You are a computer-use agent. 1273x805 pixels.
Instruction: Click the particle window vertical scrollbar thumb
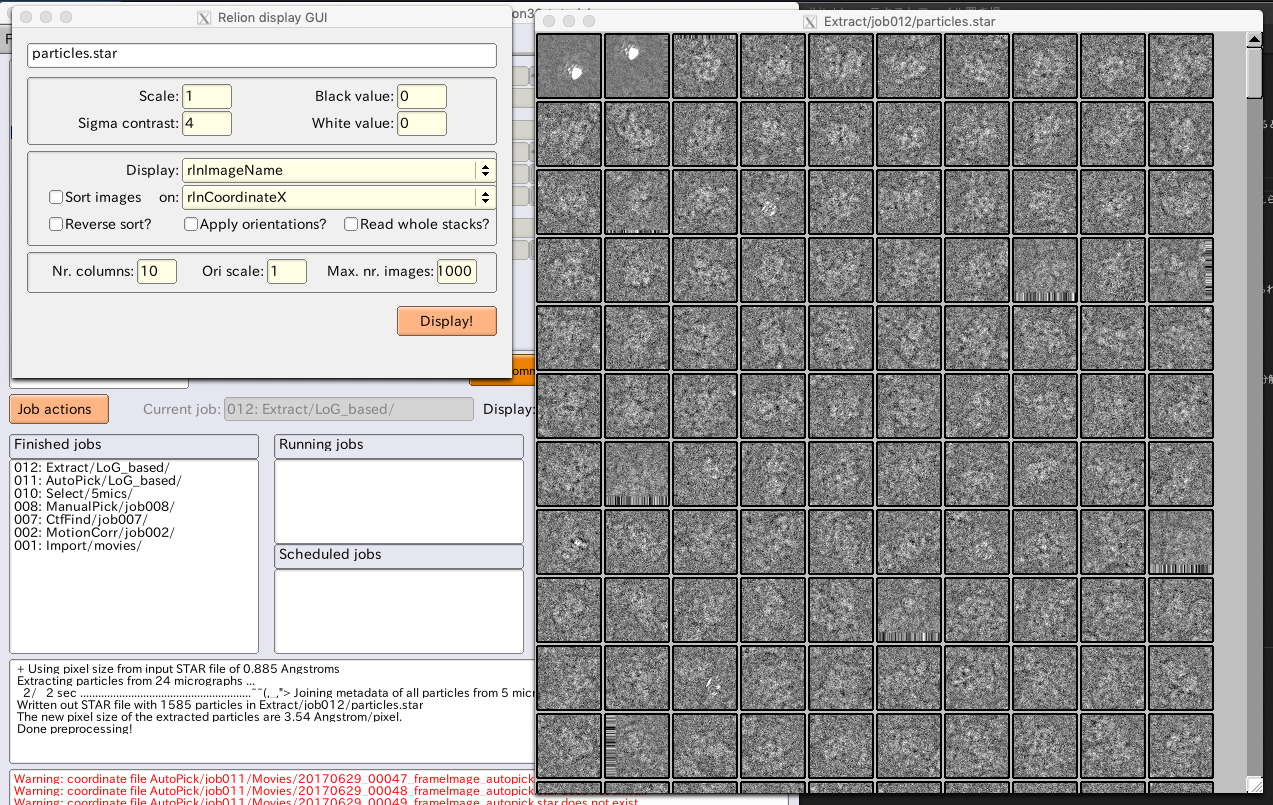[1254, 73]
